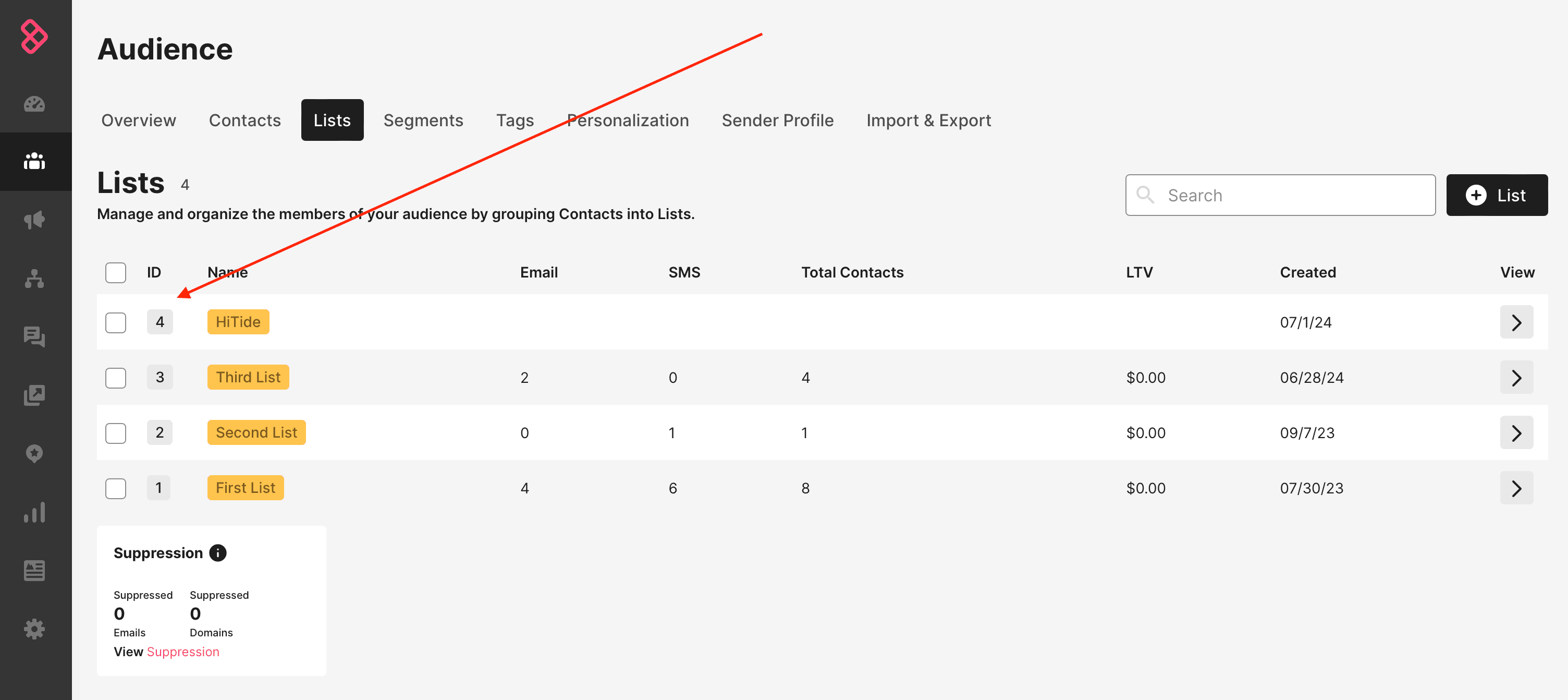Screen dimensions: 1568x700
Task: Switch to the Contacts tab
Action: coord(245,120)
